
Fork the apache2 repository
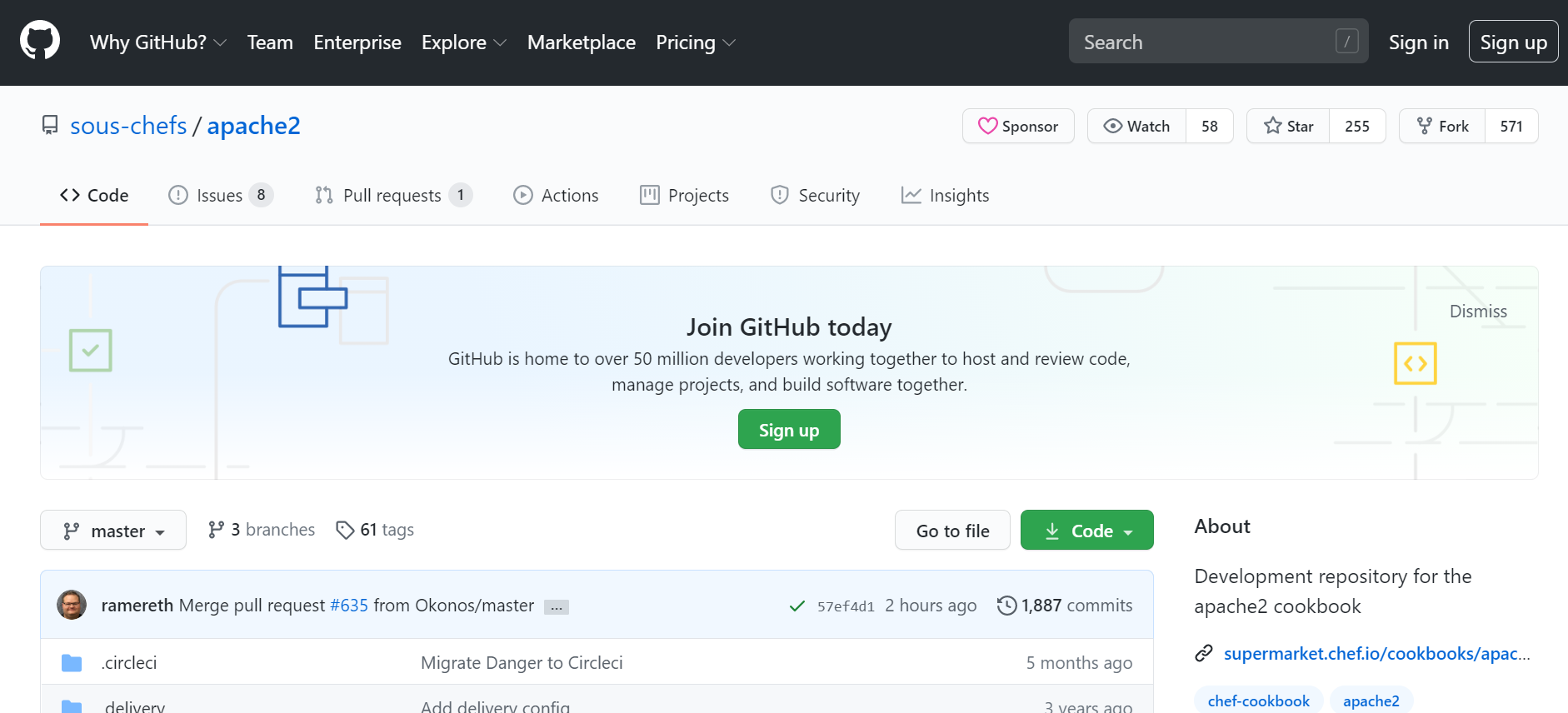[1442, 126]
